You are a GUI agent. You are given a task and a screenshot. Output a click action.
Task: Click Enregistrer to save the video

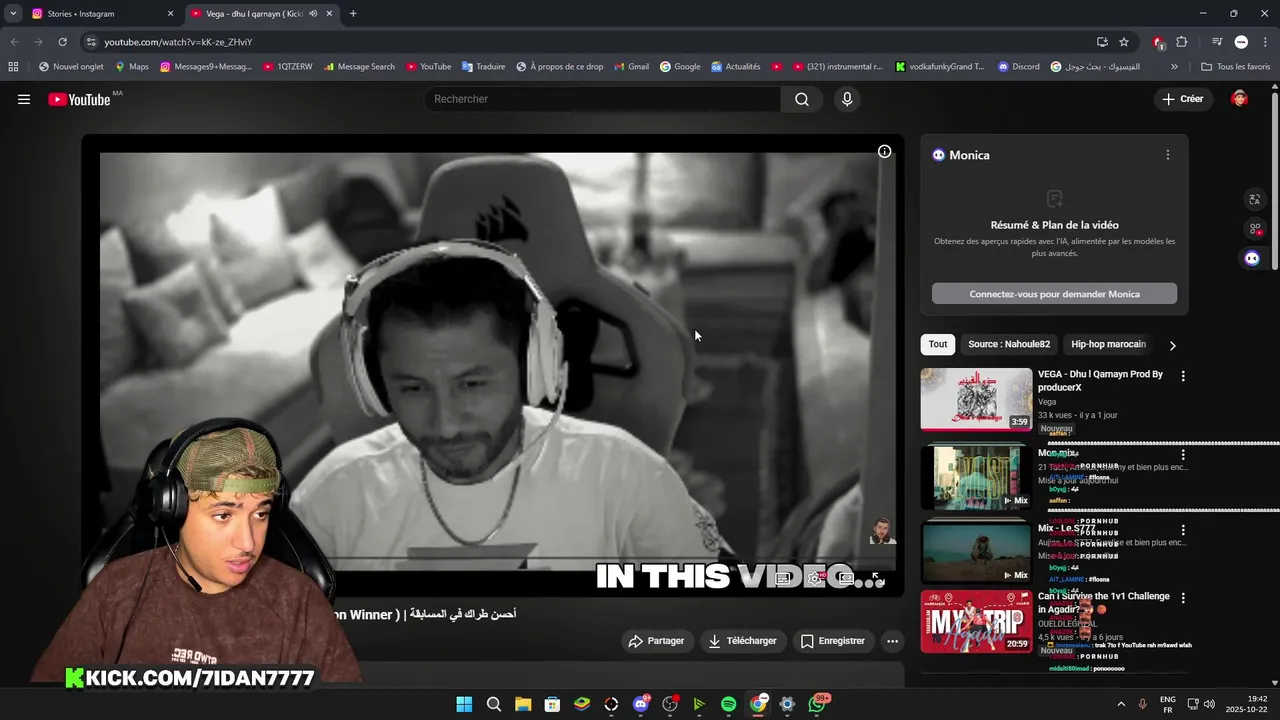pyautogui.click(x=833, y=641)
